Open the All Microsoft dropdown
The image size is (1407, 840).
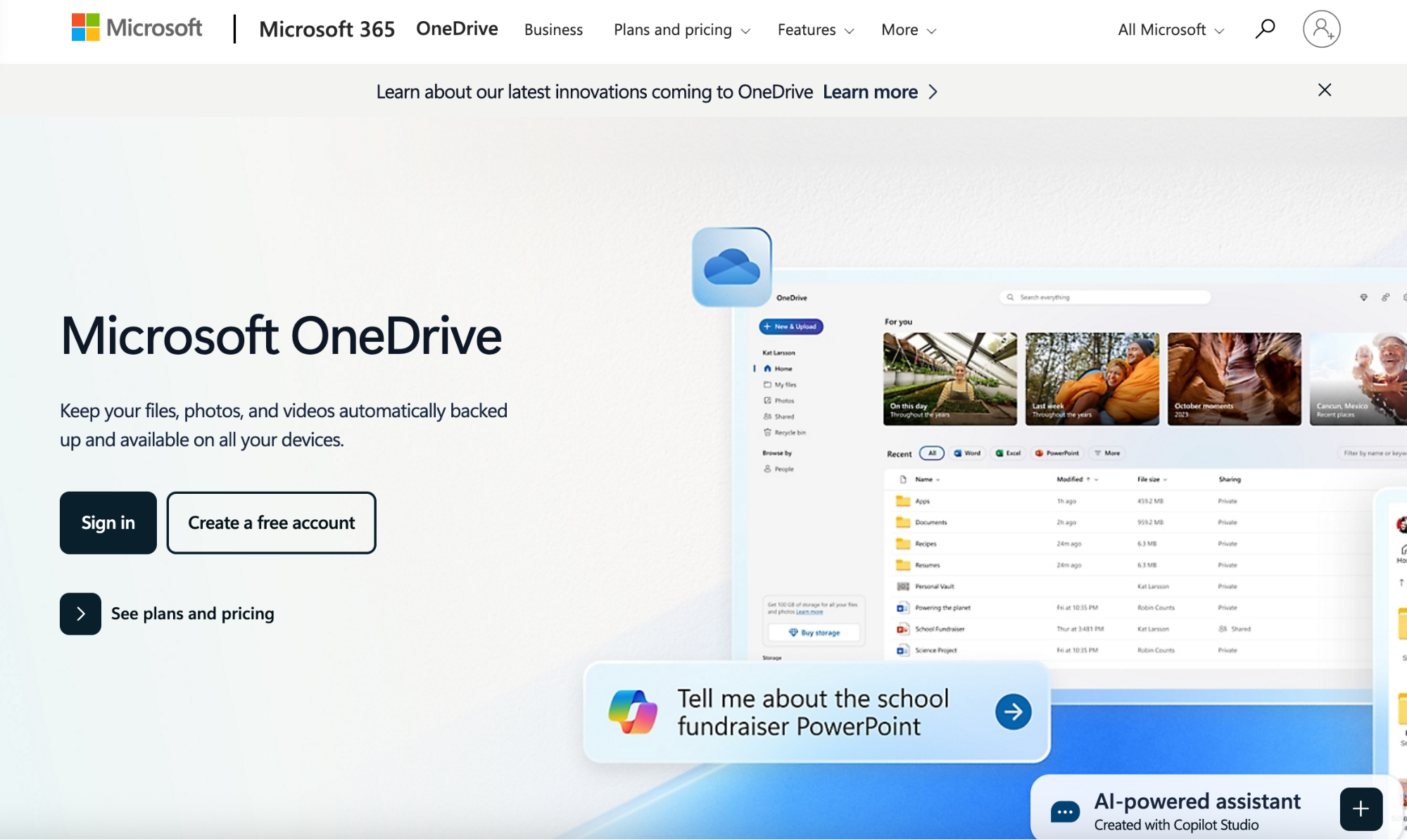coord(1169,30)
